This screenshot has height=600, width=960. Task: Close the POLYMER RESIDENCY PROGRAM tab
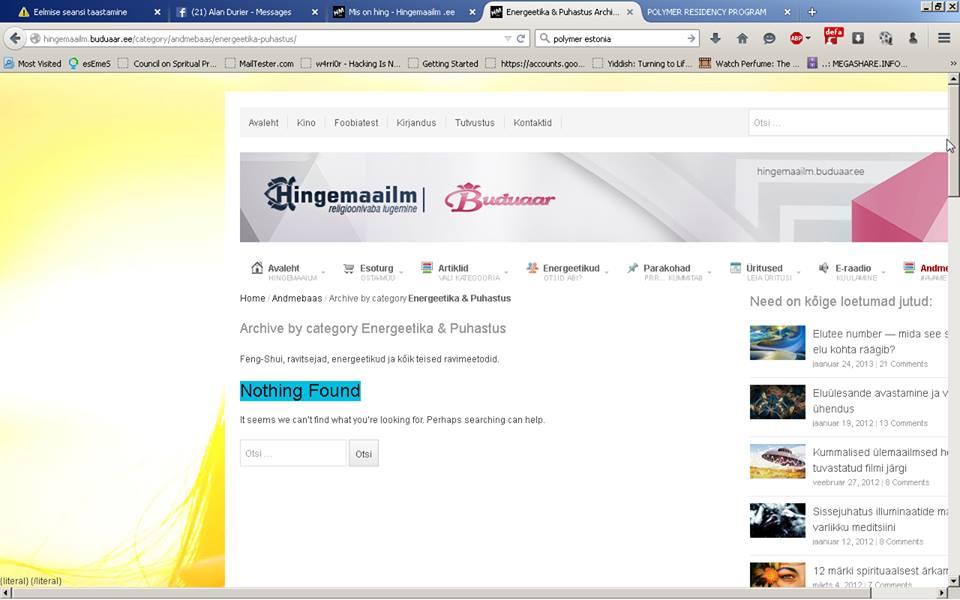pyautogui.click(x=787, y=12)
